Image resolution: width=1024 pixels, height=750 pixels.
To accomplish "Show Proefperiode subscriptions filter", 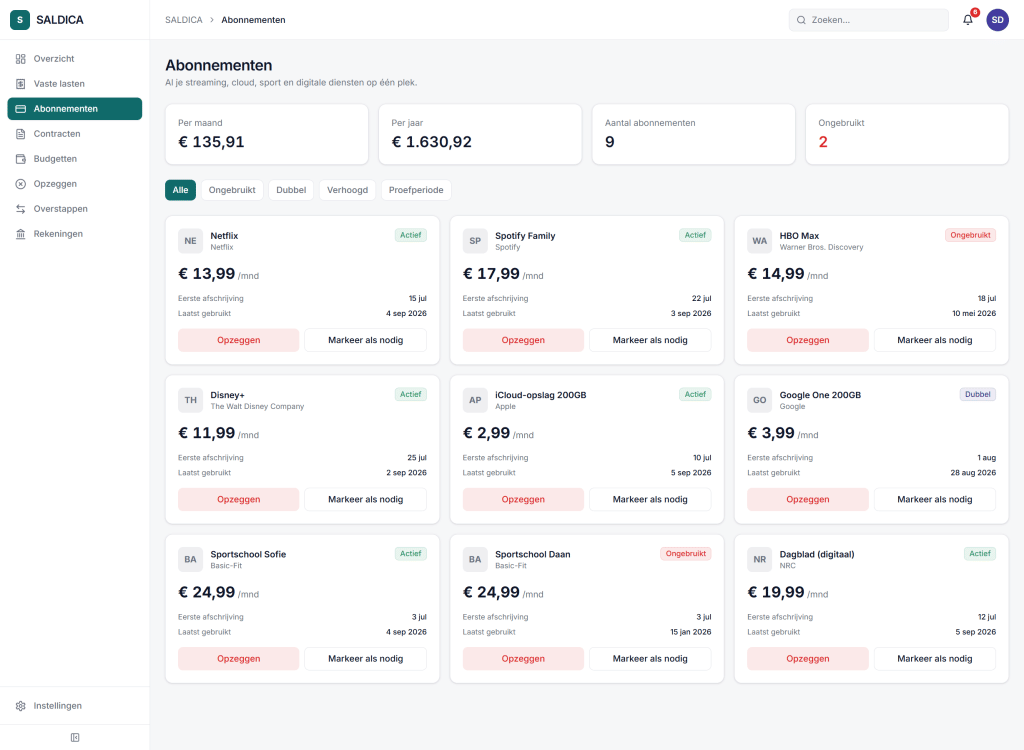I will (x=416, y=190).
